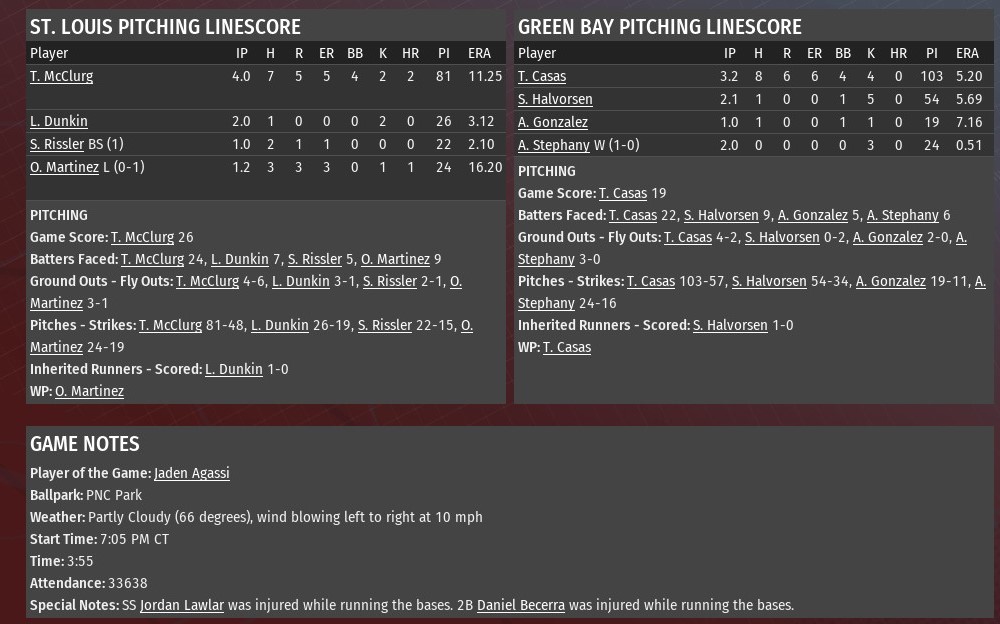This screenshot has height=624, width=1000.
Task: Click L. Dunkin in Inherited Runners line
Action: tap(234, 369)
